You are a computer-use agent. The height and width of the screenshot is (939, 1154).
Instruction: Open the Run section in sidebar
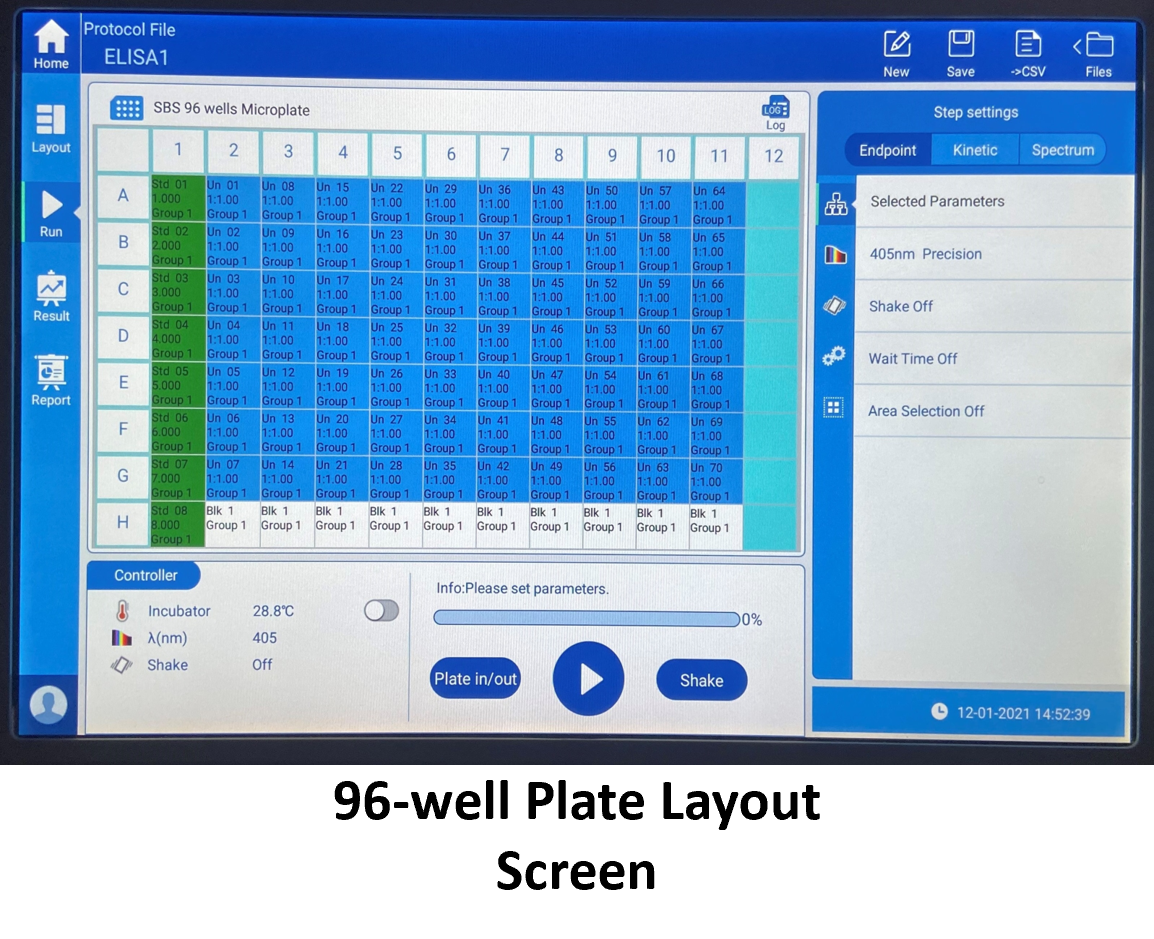(x=51, y=213)
